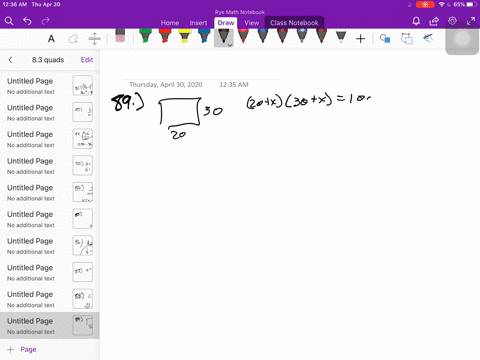Open the highlighted Untitled Page entry
The image size is (480, 360).
(50, 326)
